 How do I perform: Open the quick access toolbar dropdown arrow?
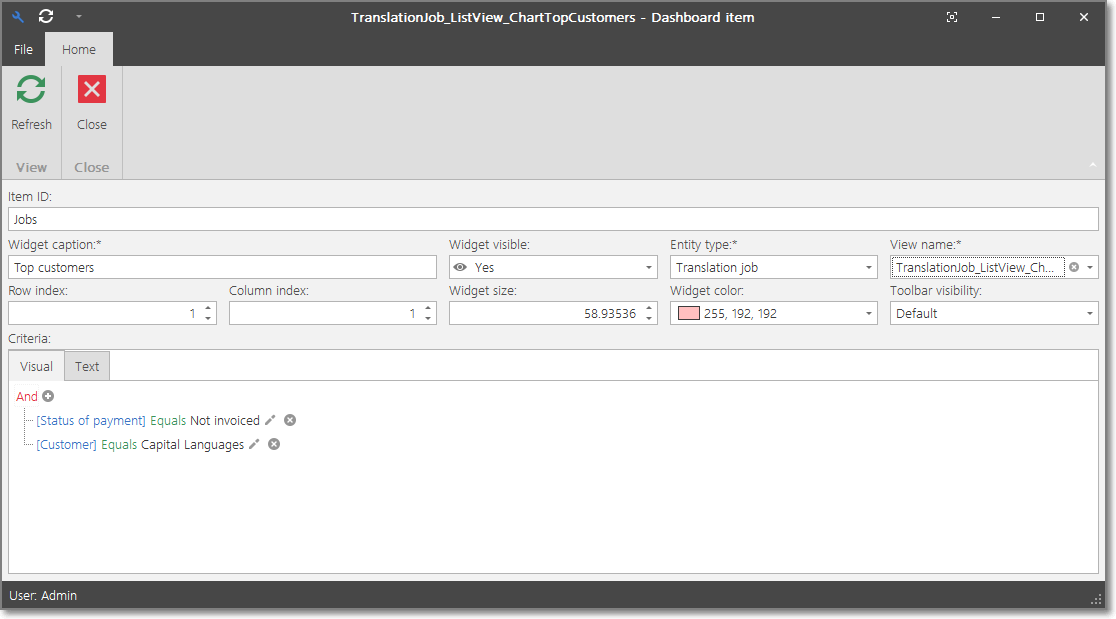click(79, 16)
